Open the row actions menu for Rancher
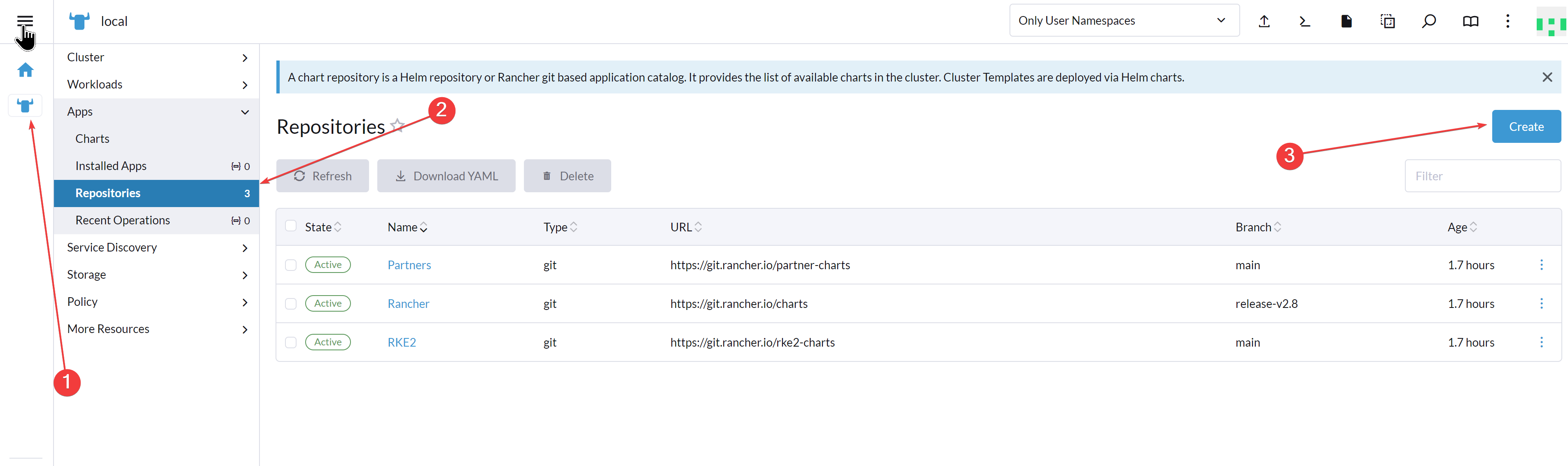 point(1541,303)
